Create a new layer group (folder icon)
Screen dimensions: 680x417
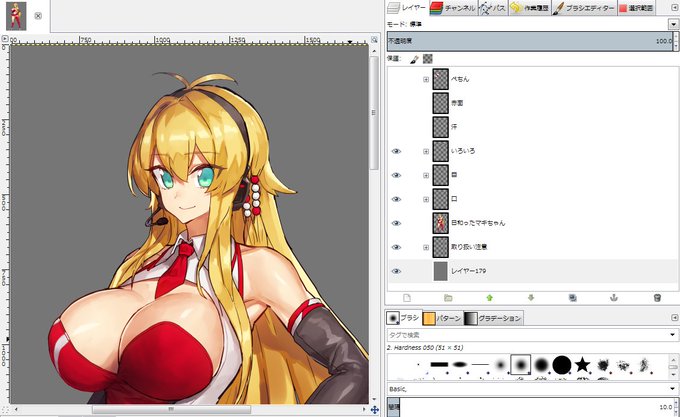[448, 298]
